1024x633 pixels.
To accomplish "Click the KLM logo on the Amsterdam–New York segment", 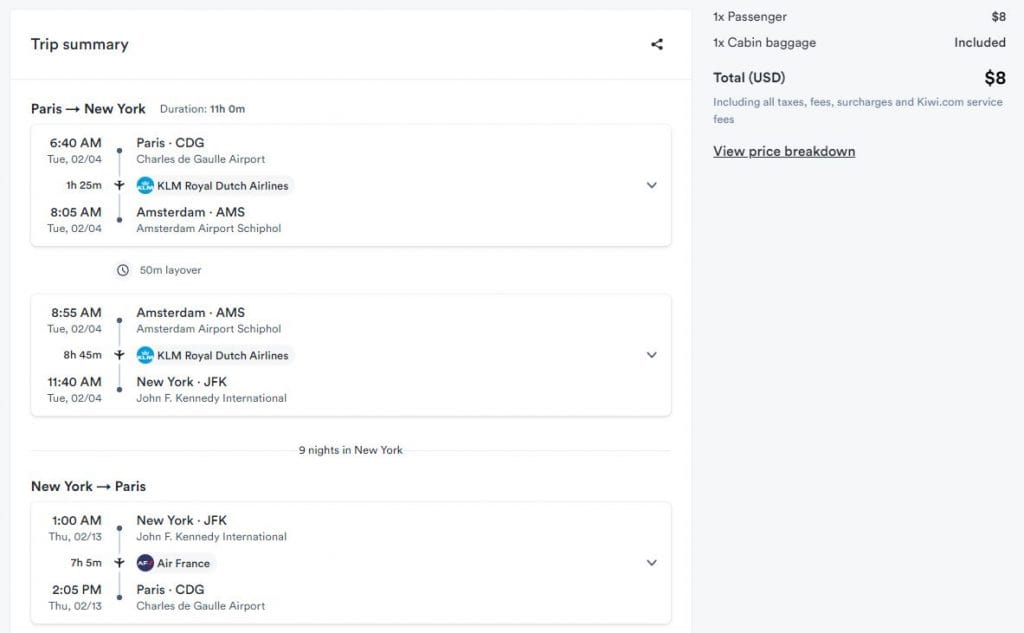I will click(144, 355).
